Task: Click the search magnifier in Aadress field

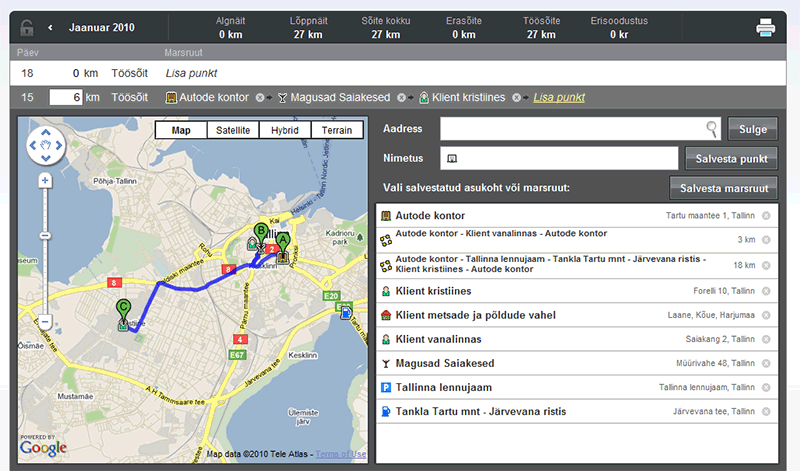Action: pos(711,128)
